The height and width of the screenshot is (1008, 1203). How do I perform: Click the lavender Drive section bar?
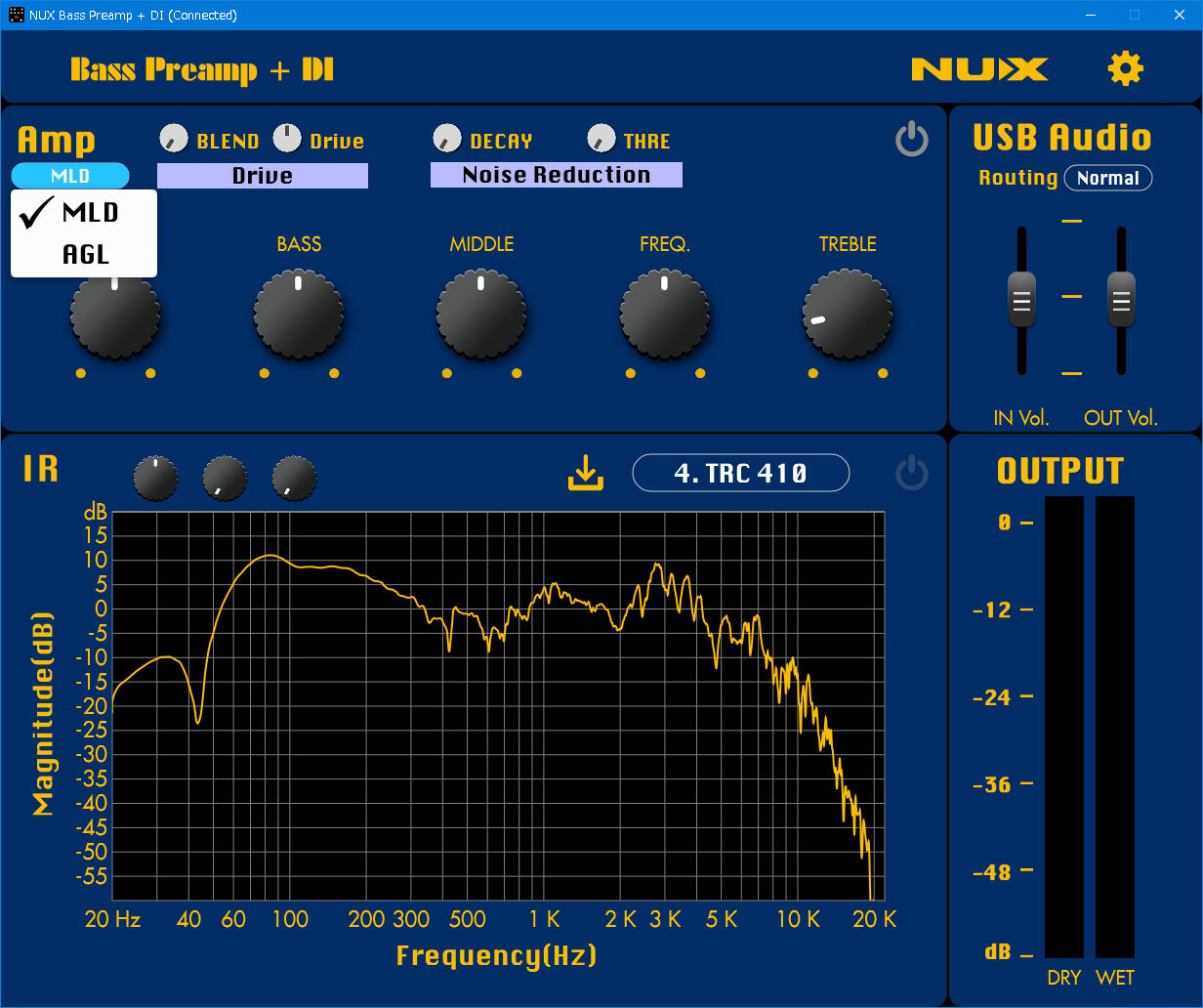[x=263, y=176]
